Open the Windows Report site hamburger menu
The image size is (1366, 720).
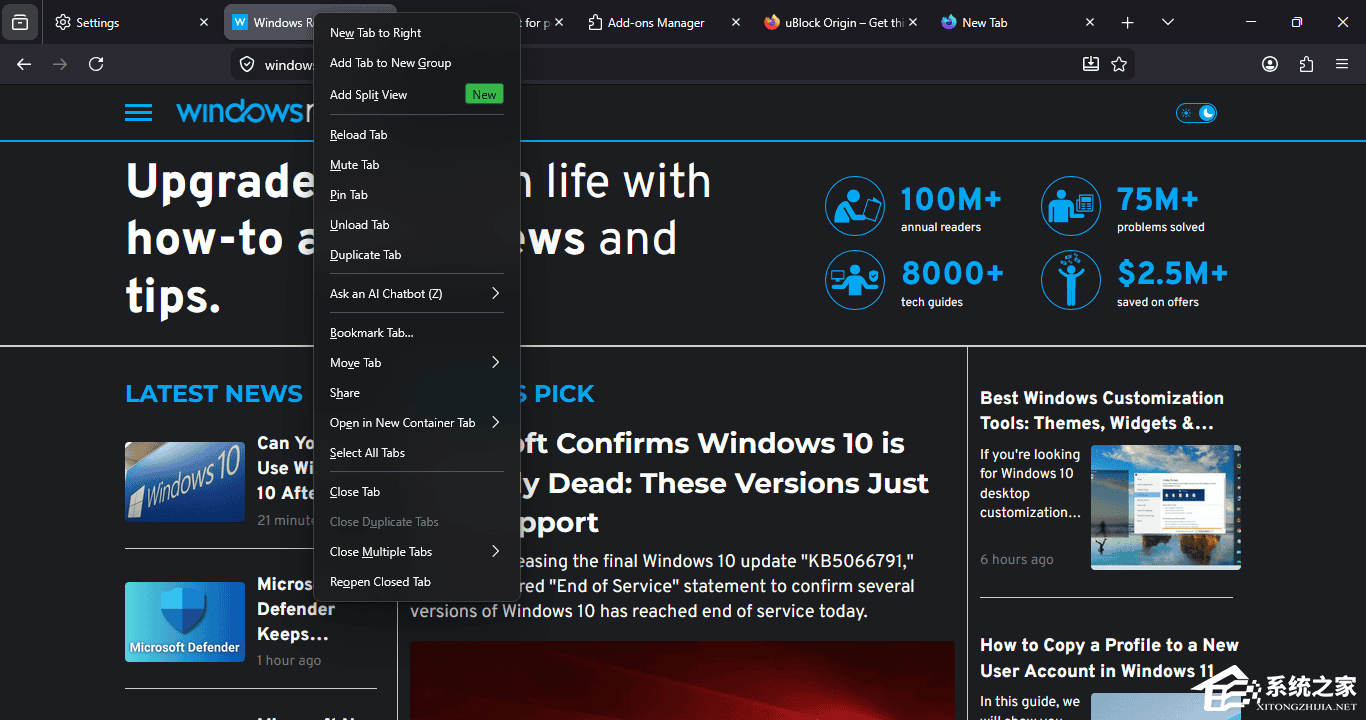click(x=139, y=113)
